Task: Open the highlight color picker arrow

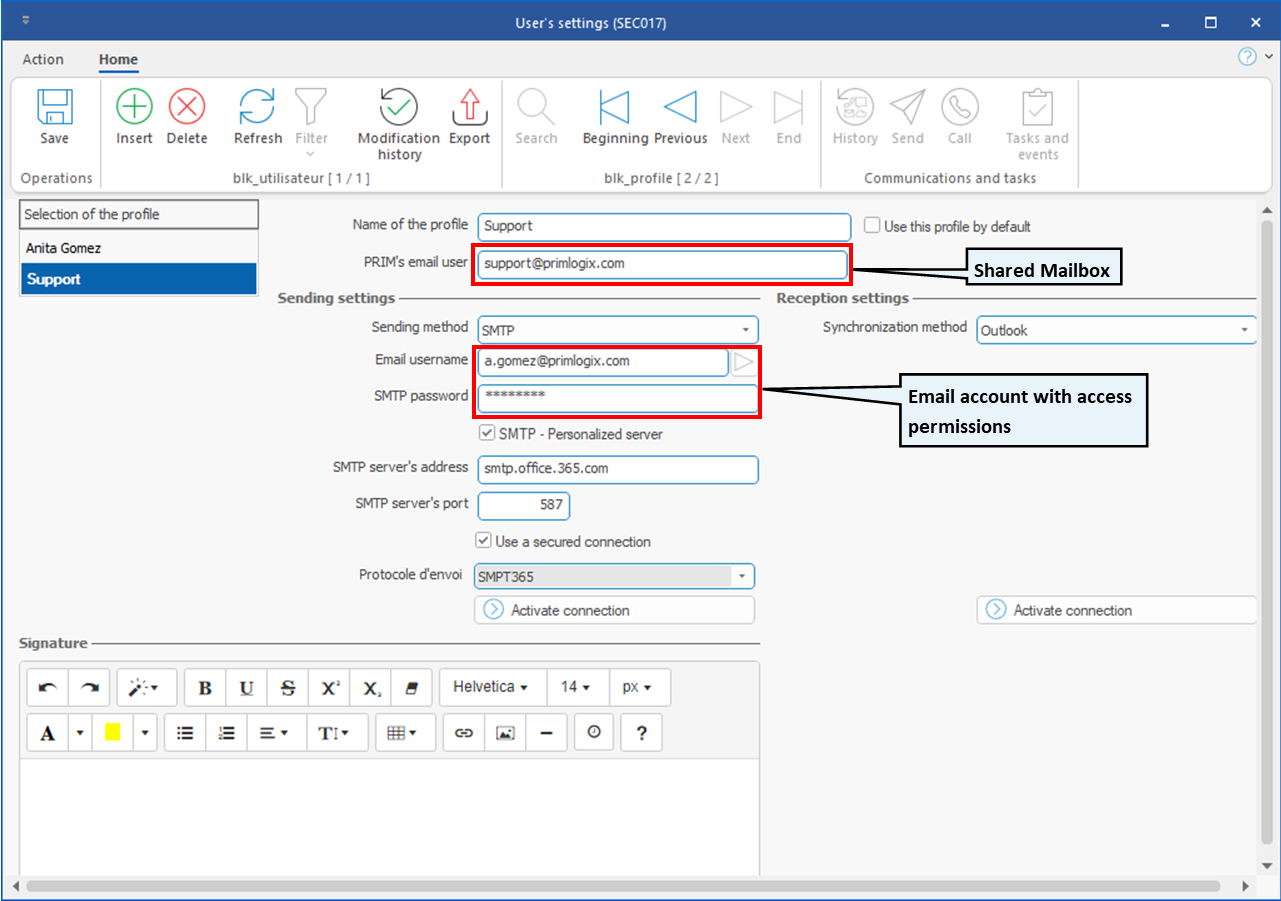Action: pyautogui.click(x=145, y=733)
